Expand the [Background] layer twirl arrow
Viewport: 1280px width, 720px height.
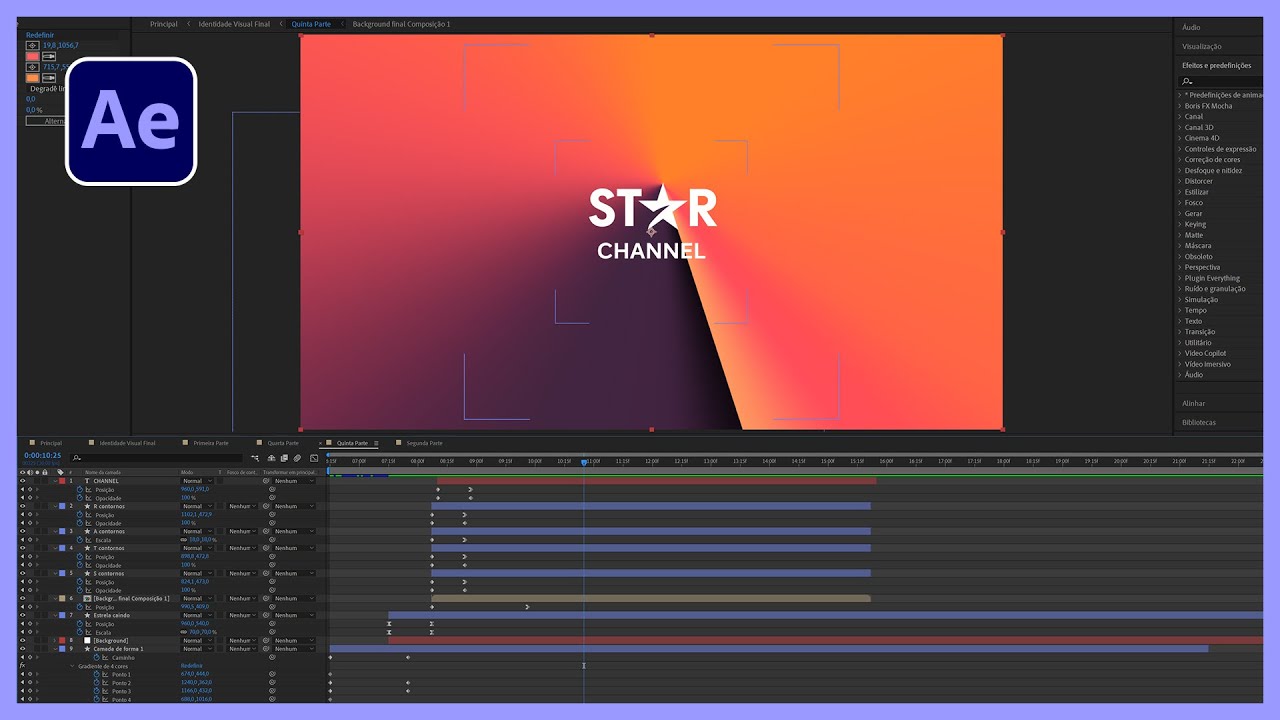coord(54,640)
